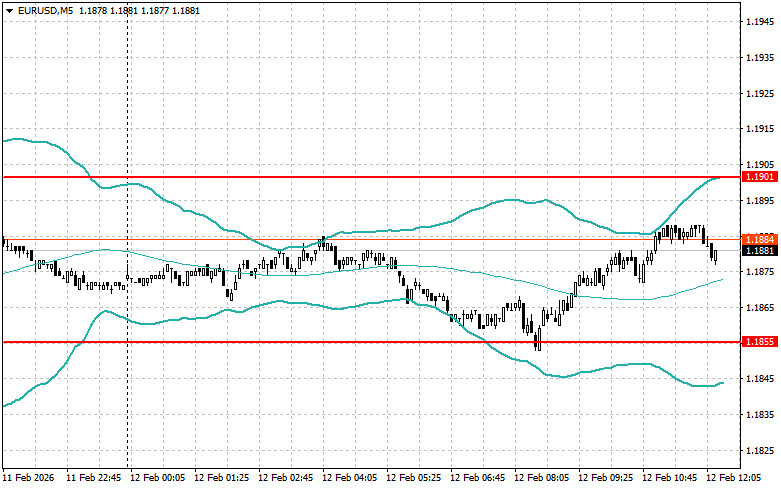Click the 12 Feb 05:25 time label

pyautogui.click(x=414, y=478)
